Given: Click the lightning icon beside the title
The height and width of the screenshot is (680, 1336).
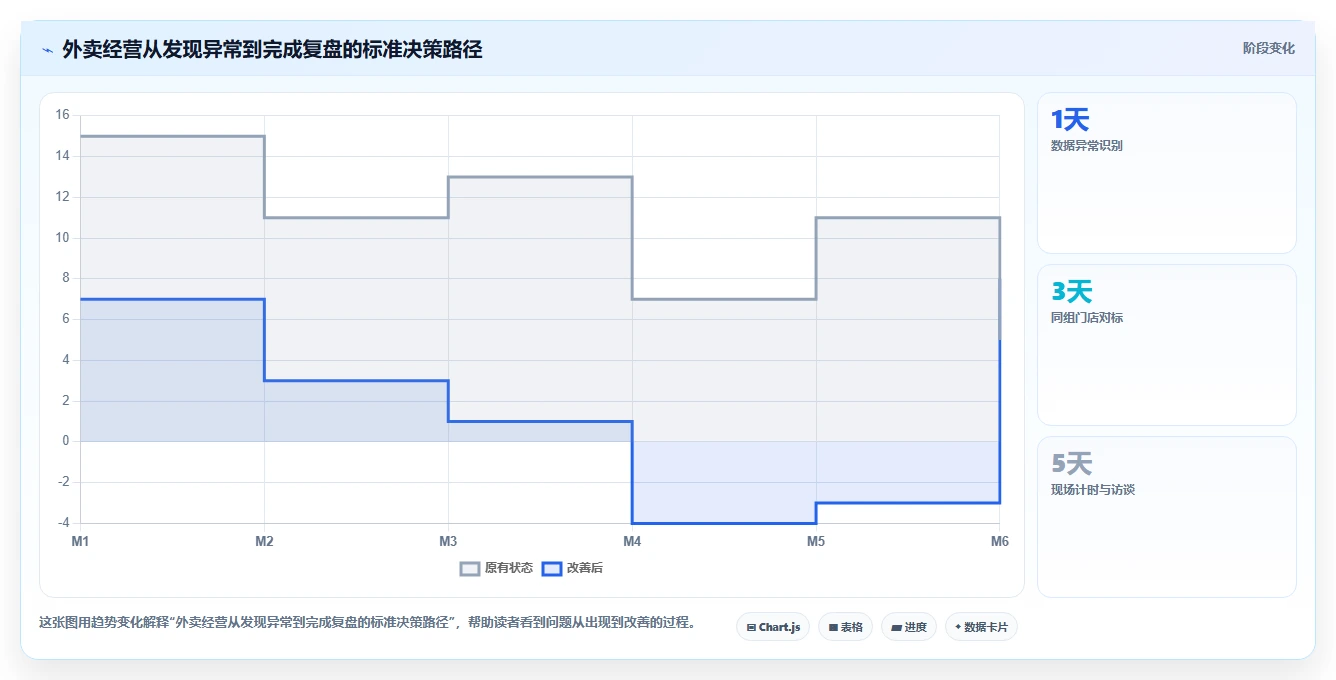Looking at the screenshot, I should (x=47, y=49).
